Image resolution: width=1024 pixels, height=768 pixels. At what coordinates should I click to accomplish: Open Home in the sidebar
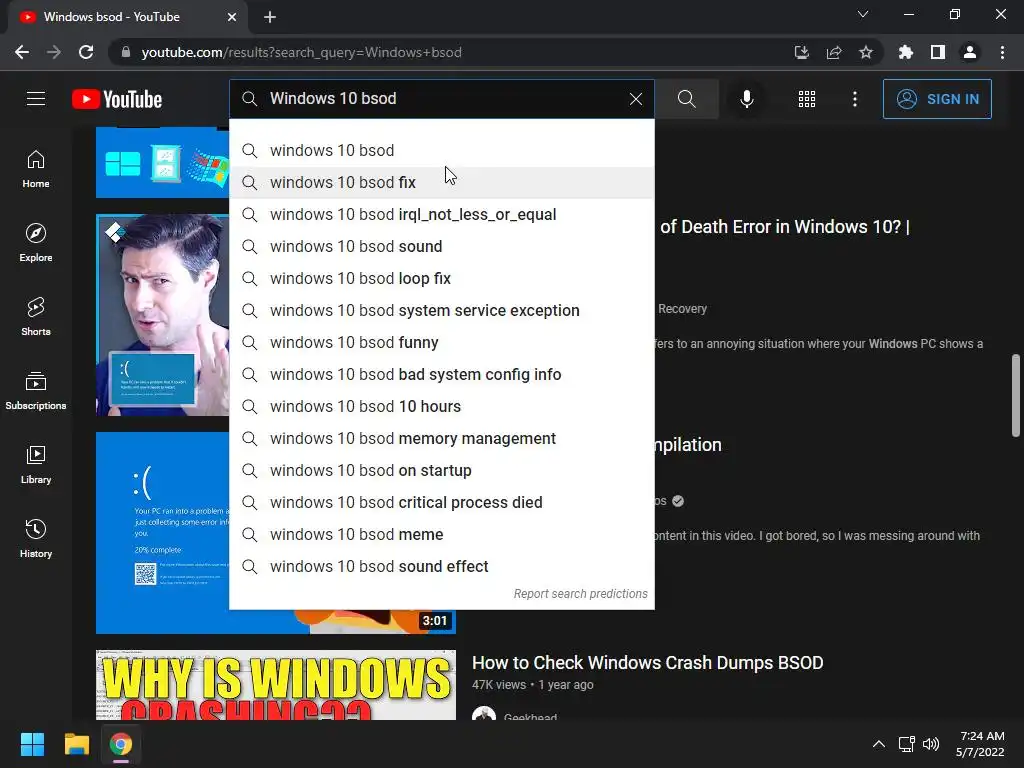click(x=36, y=169)
